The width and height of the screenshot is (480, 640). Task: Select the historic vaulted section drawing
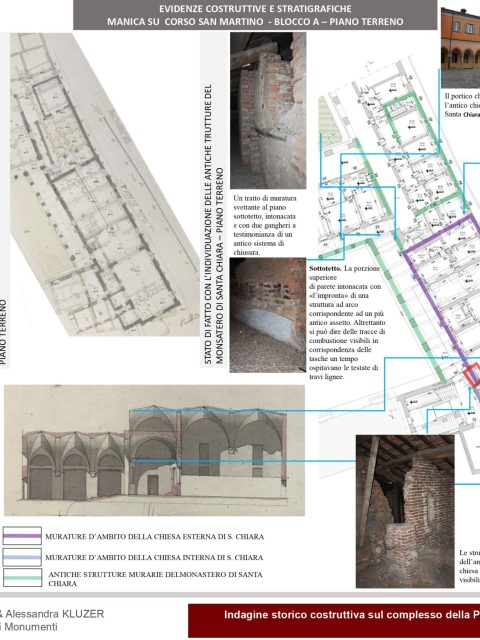[x=154, y=450]
